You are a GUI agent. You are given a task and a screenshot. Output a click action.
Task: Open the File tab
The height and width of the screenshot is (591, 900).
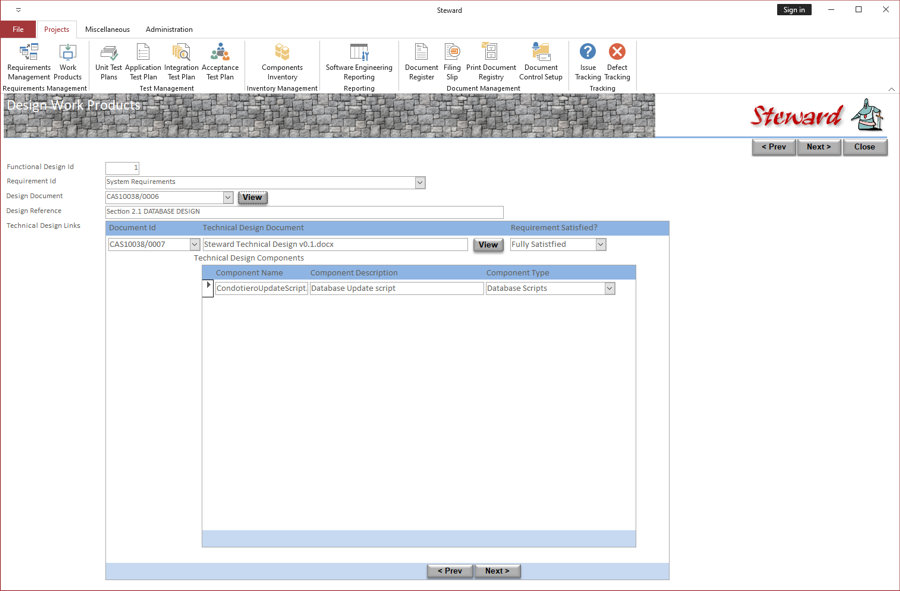(18, 29)
